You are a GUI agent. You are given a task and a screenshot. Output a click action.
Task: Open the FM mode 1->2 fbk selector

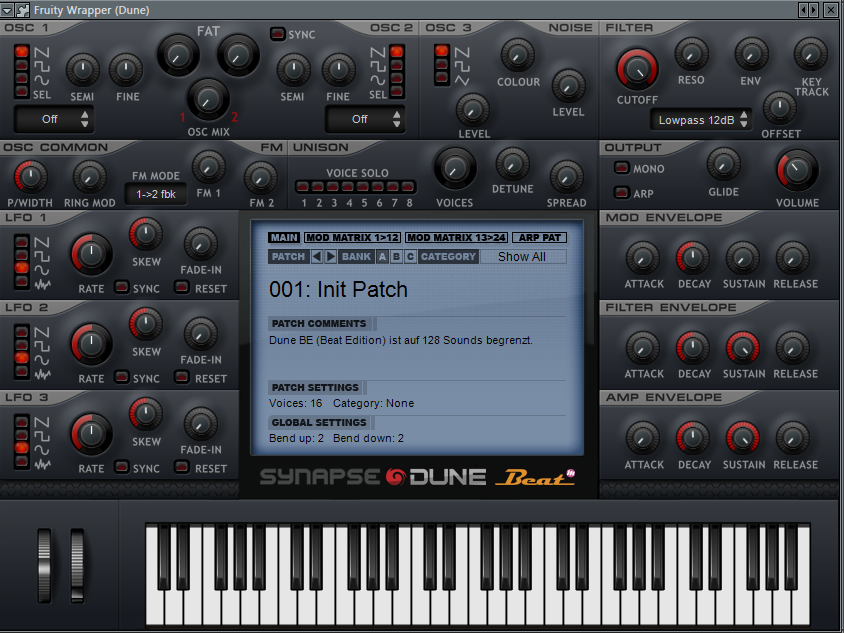(x=156, y=194)
